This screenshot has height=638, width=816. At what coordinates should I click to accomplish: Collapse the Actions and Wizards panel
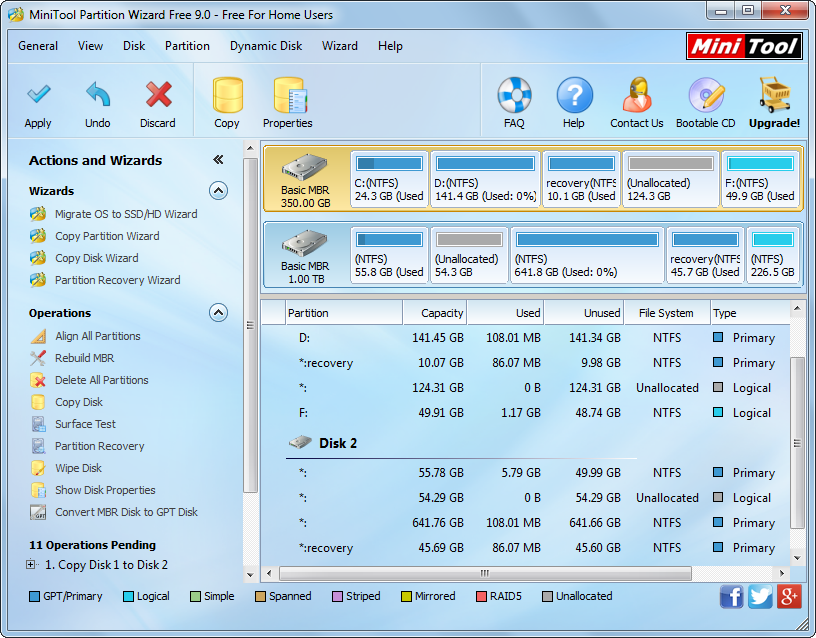pos(219,160)
